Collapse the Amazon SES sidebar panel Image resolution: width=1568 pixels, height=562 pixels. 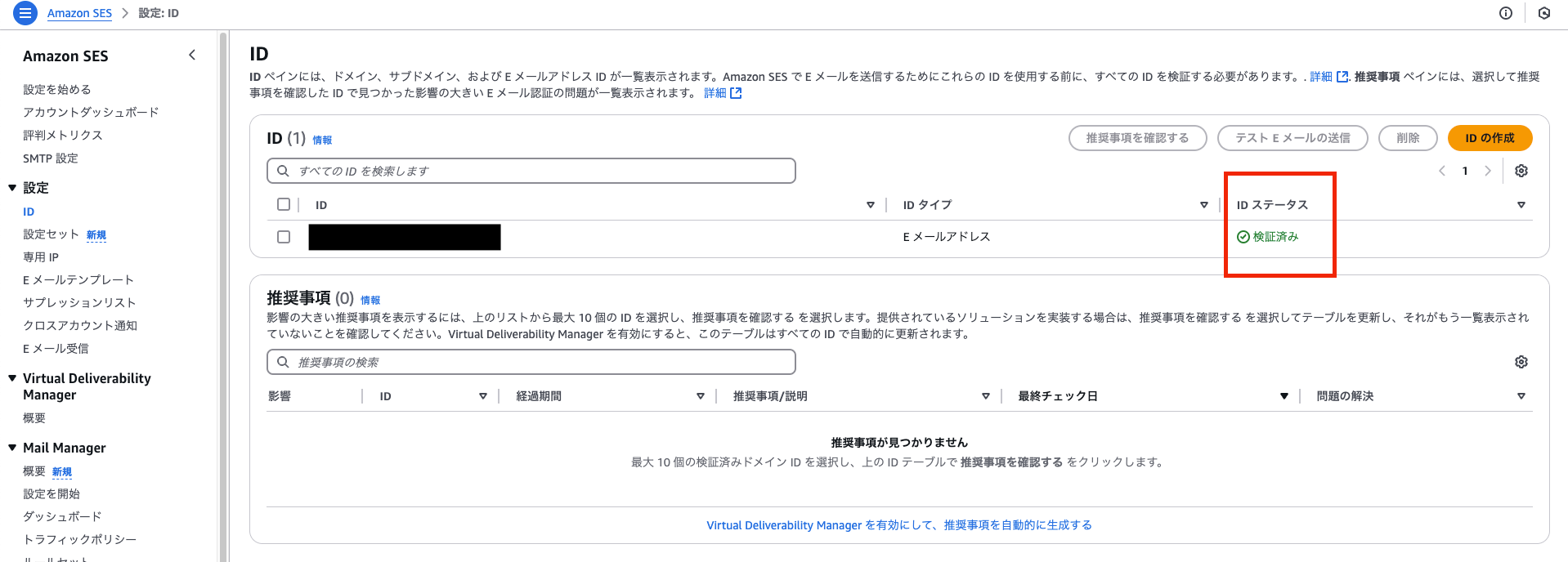pyautogui.click(x=192, y=56)
